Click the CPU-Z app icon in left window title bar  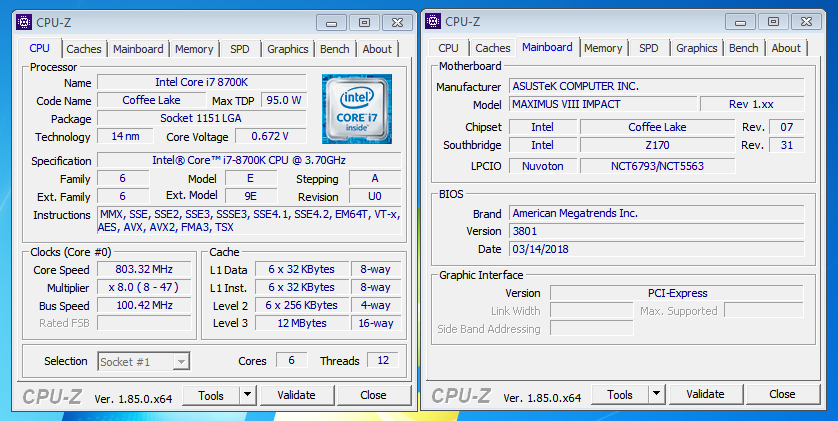[24, 22]
